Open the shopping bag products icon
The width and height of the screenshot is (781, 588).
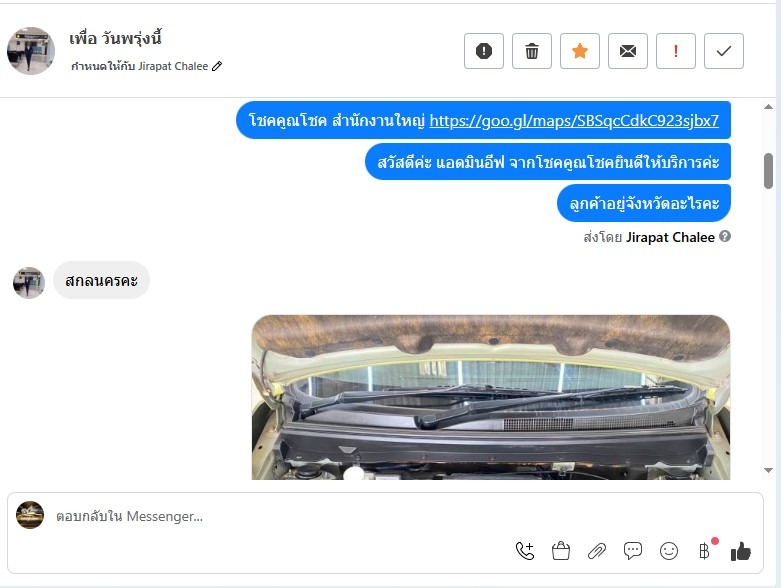(x=561, y=551)
